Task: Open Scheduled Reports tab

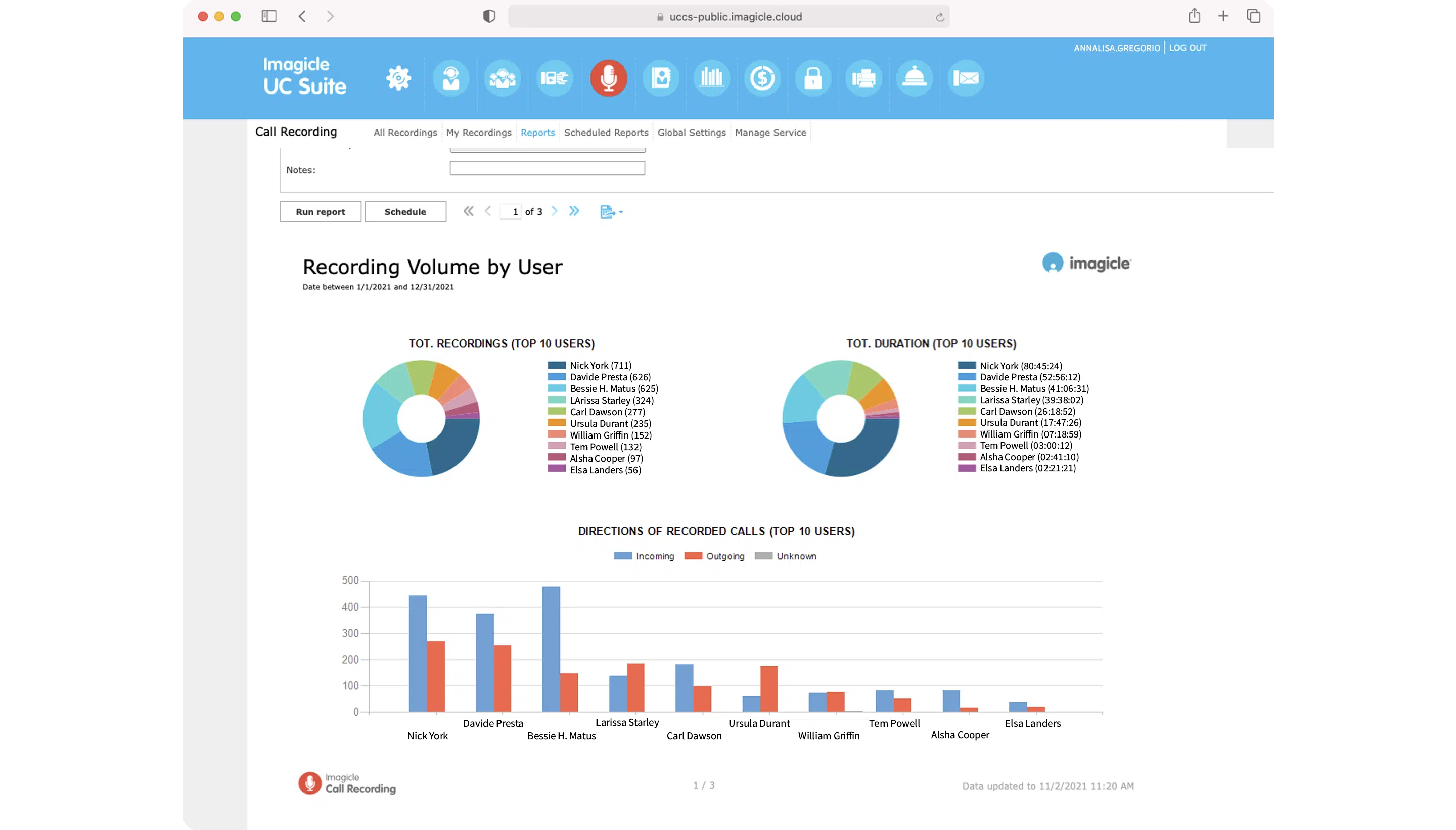Action: pos(606,132)
